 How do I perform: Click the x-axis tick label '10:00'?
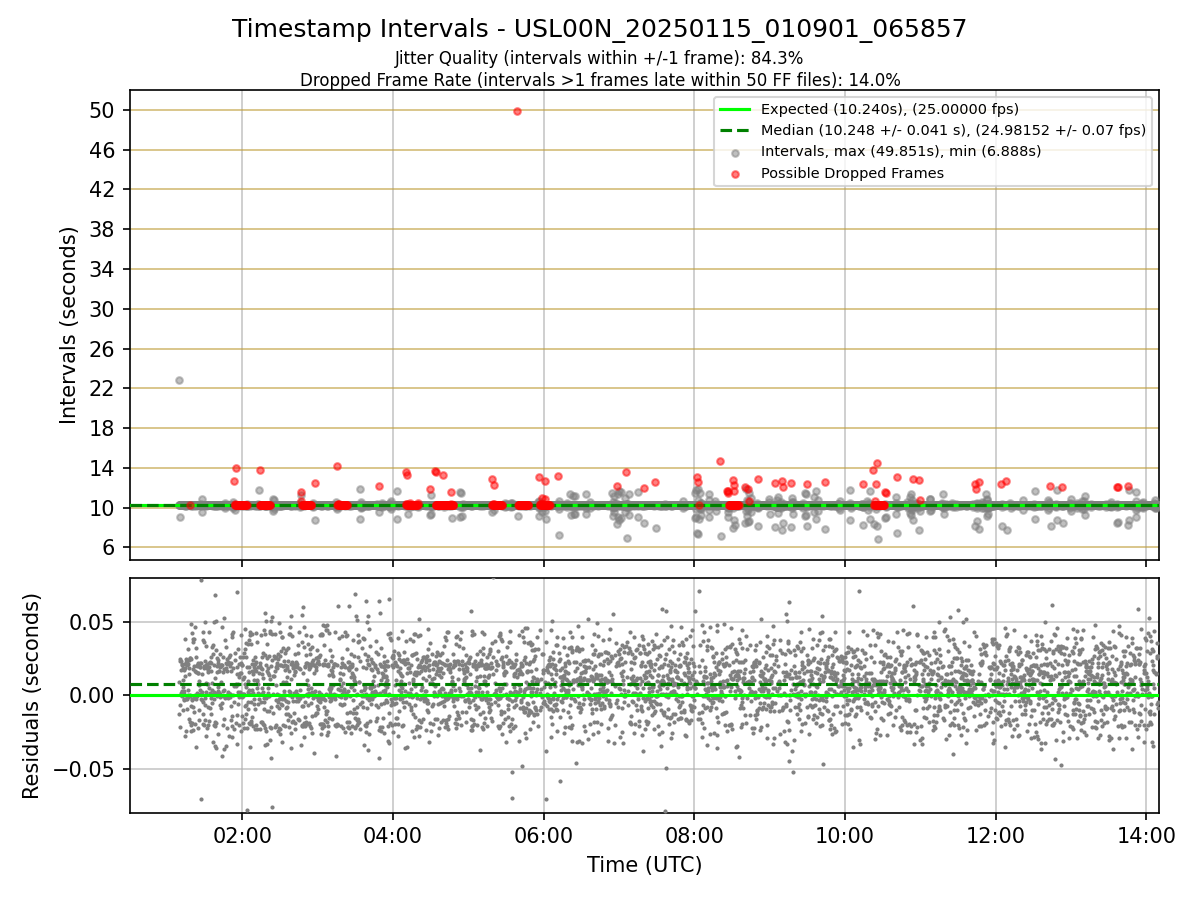click(845, 834)
